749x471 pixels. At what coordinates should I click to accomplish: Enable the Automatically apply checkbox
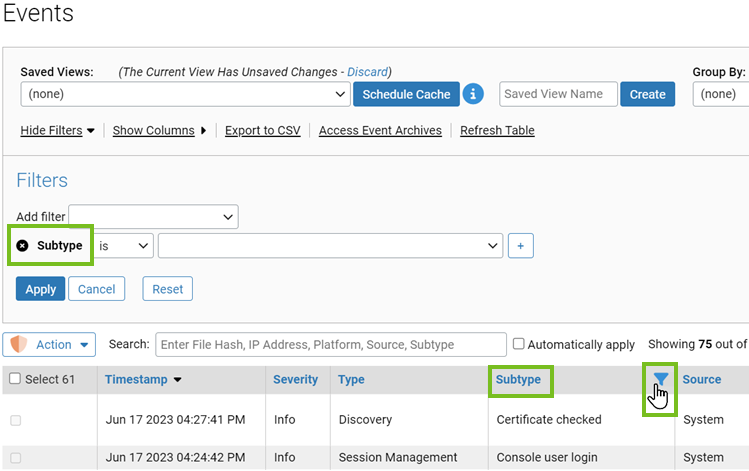pos(518,344)
